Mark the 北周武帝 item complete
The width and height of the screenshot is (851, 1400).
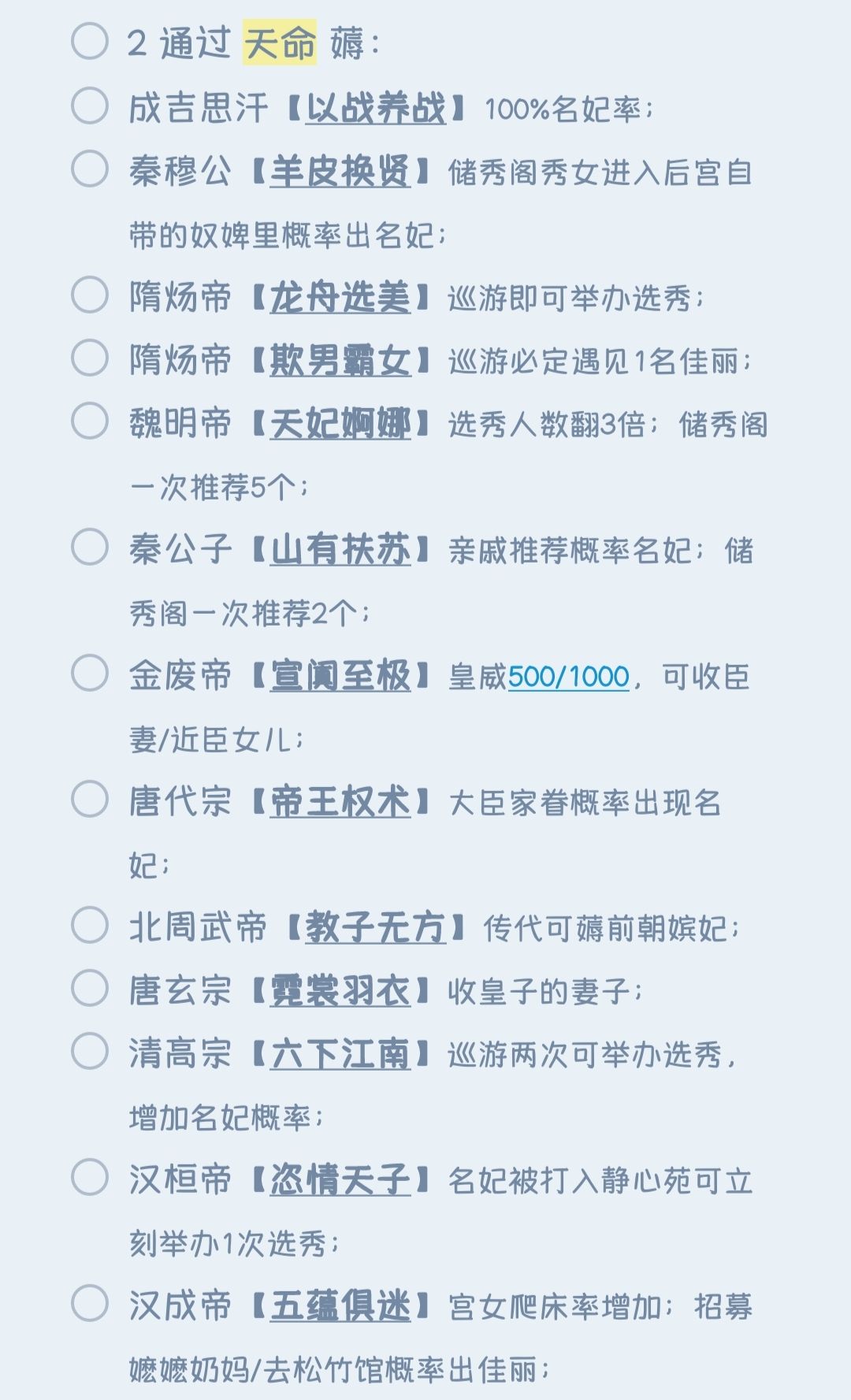click(x=90, y=926)
